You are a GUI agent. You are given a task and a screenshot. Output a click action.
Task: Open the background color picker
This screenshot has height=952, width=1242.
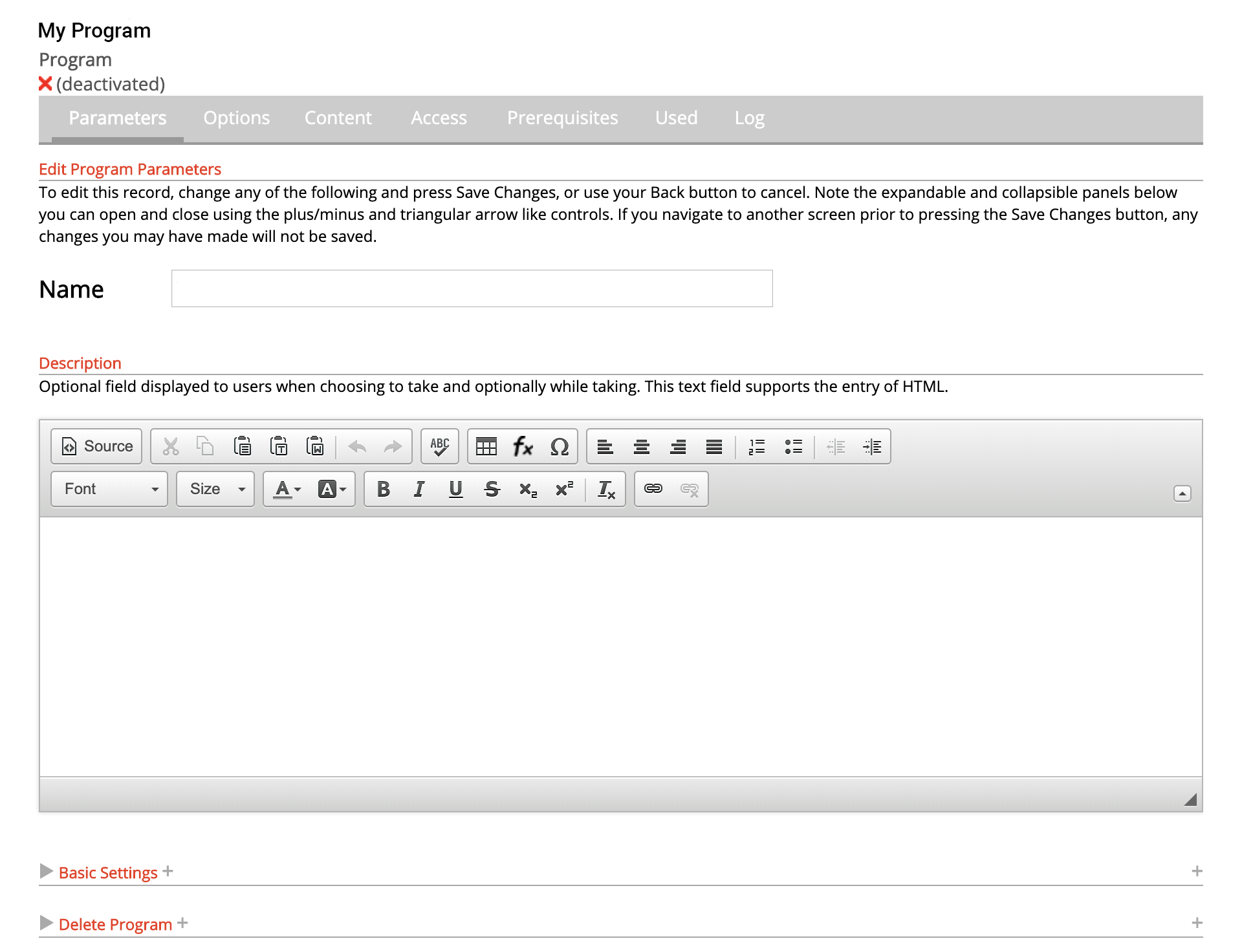(332, 489)
